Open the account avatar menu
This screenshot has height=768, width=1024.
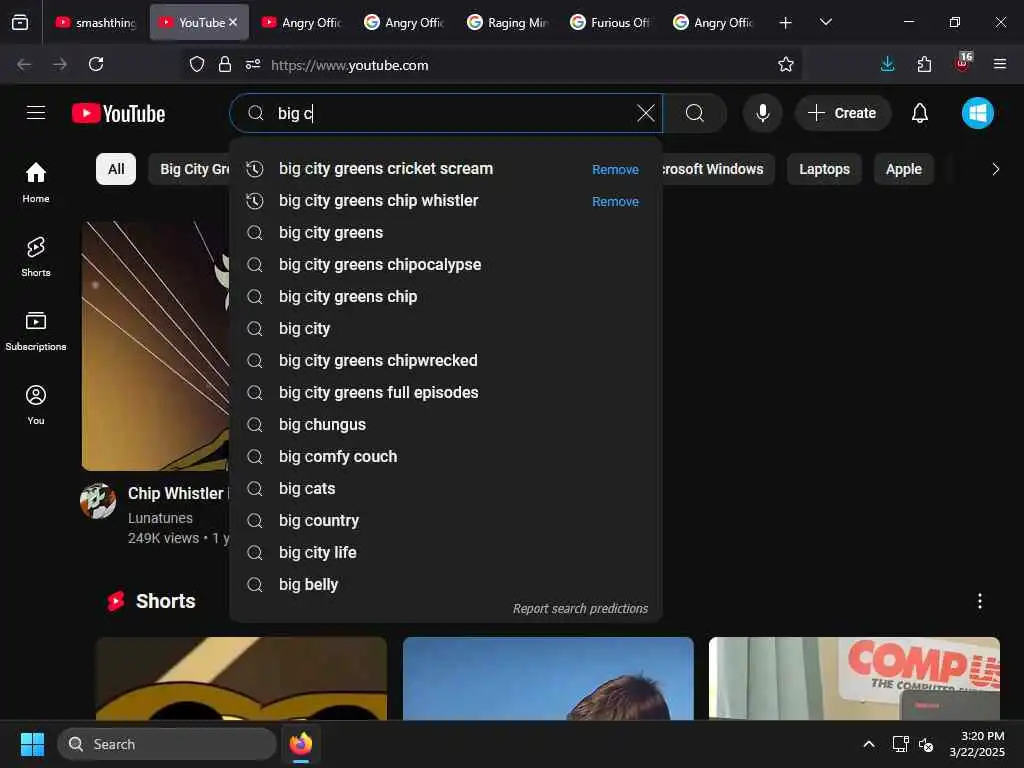coord(978,113)
